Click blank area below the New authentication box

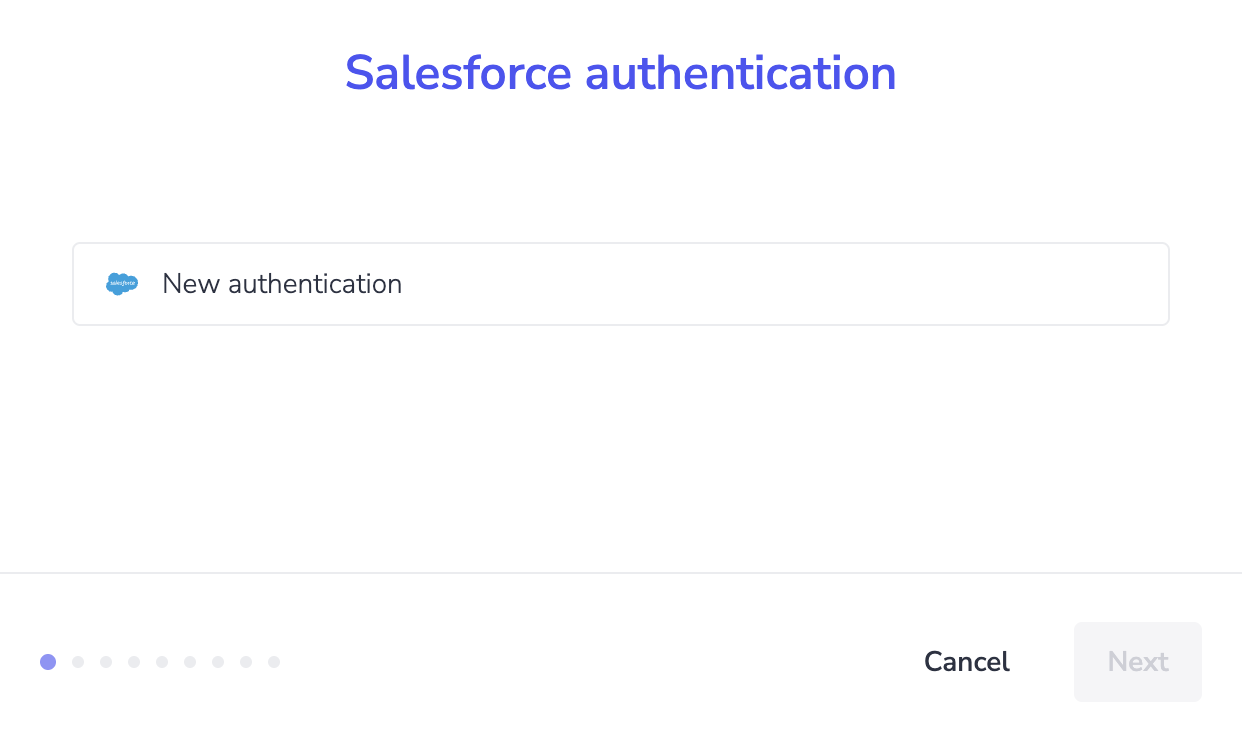point(620,440)
